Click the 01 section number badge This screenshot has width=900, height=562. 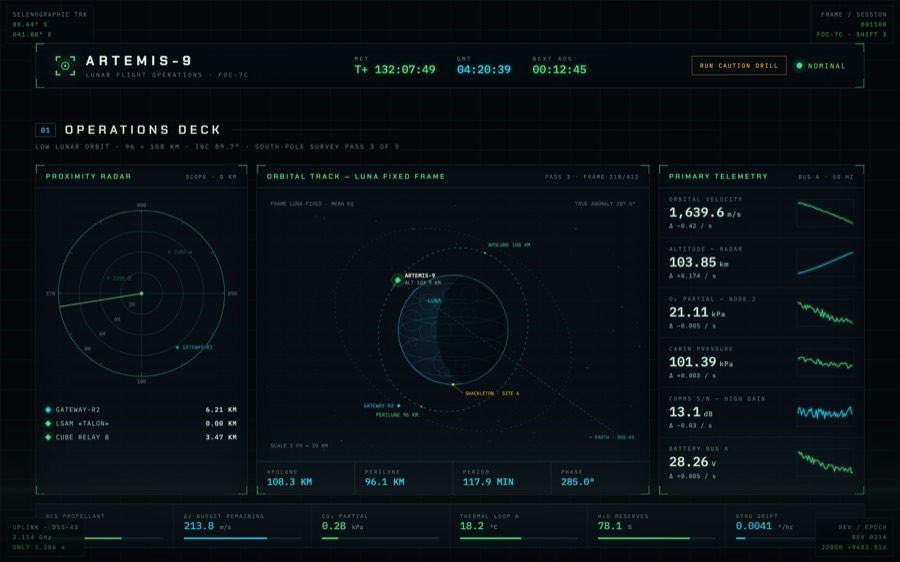point(45,130)
